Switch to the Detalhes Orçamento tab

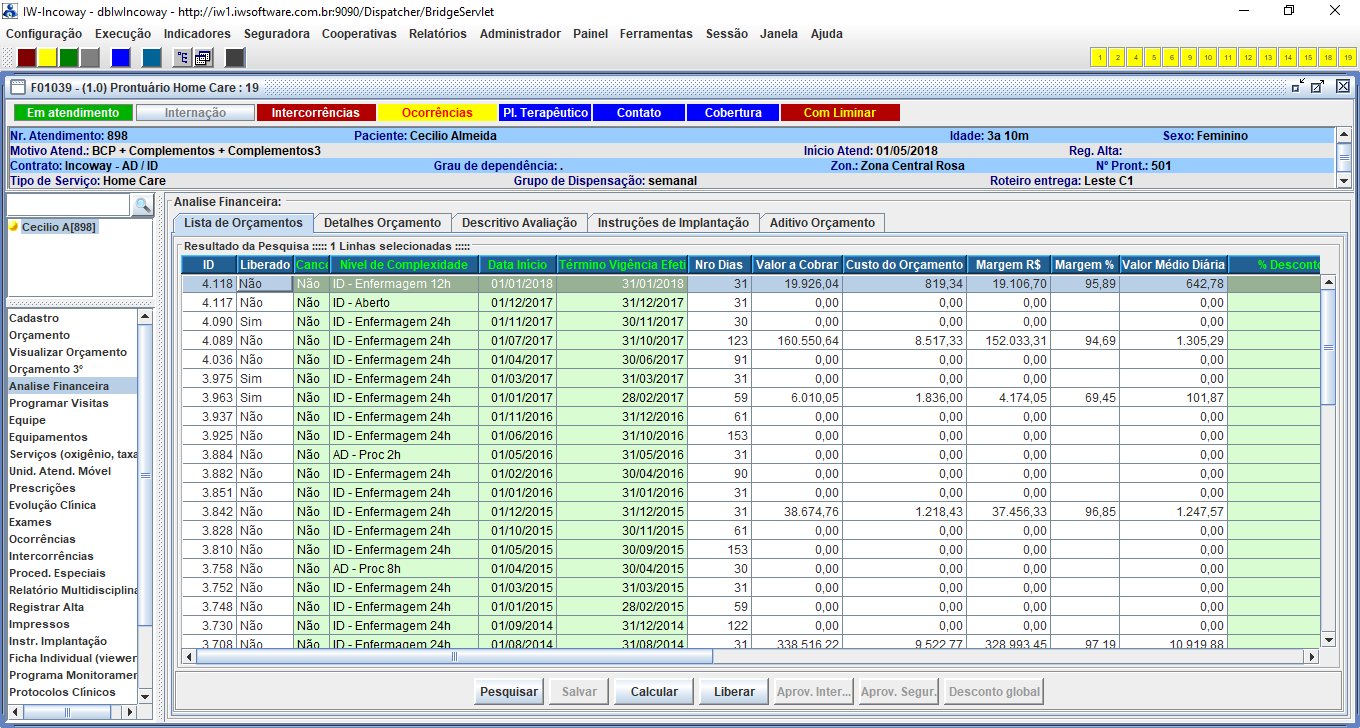click(382, 223)
